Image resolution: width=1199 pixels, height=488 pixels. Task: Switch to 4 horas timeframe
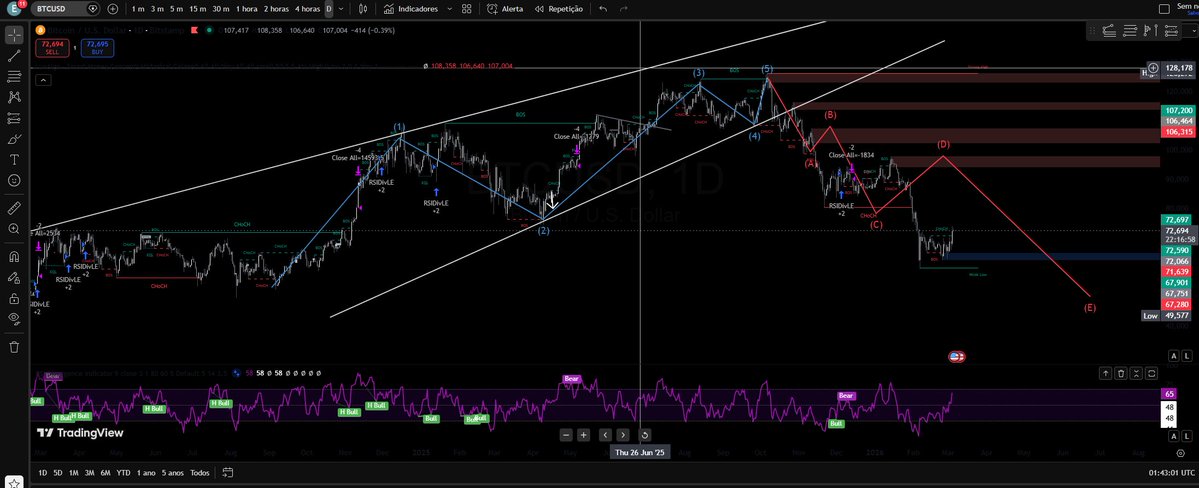[307, 8]
